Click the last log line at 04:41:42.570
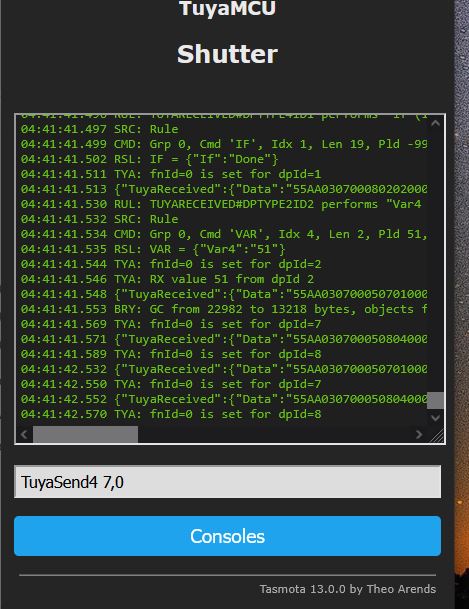 [x=171, y=414]
